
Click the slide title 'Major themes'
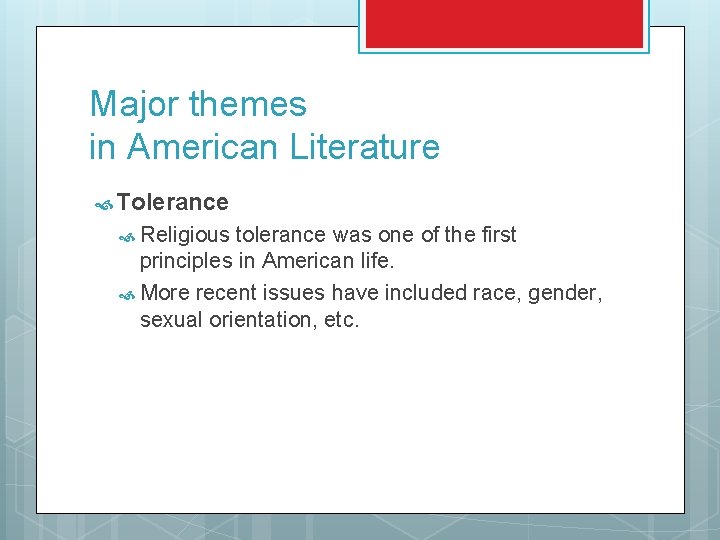click(198, 104)
